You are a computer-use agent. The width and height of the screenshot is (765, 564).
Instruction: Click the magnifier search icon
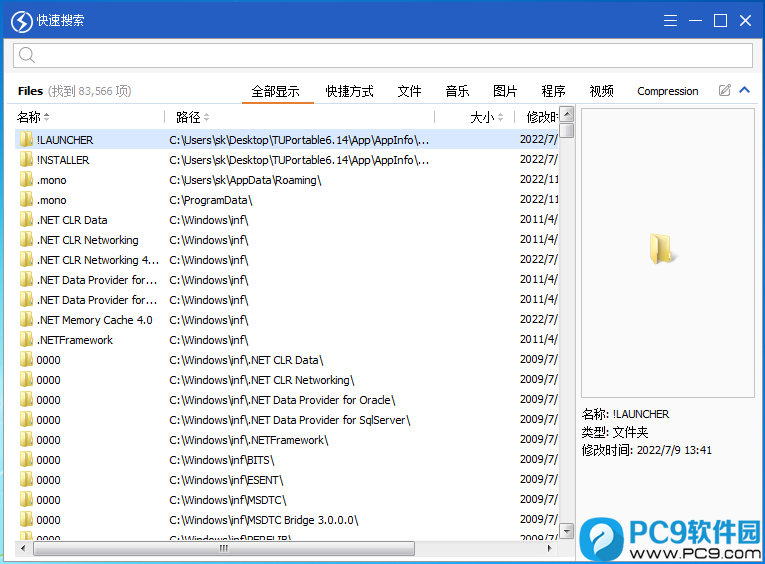tap(27, 55)
